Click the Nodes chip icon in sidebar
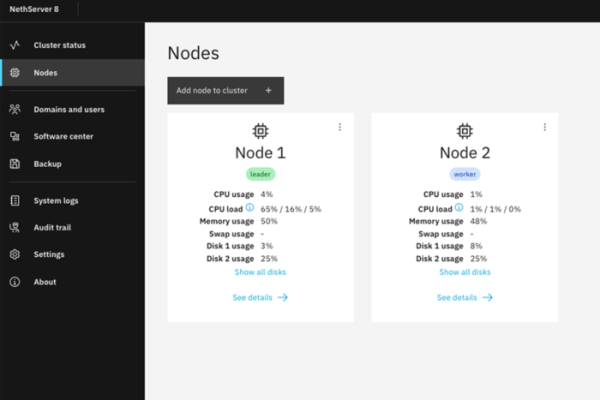 [x=15, y=72]
